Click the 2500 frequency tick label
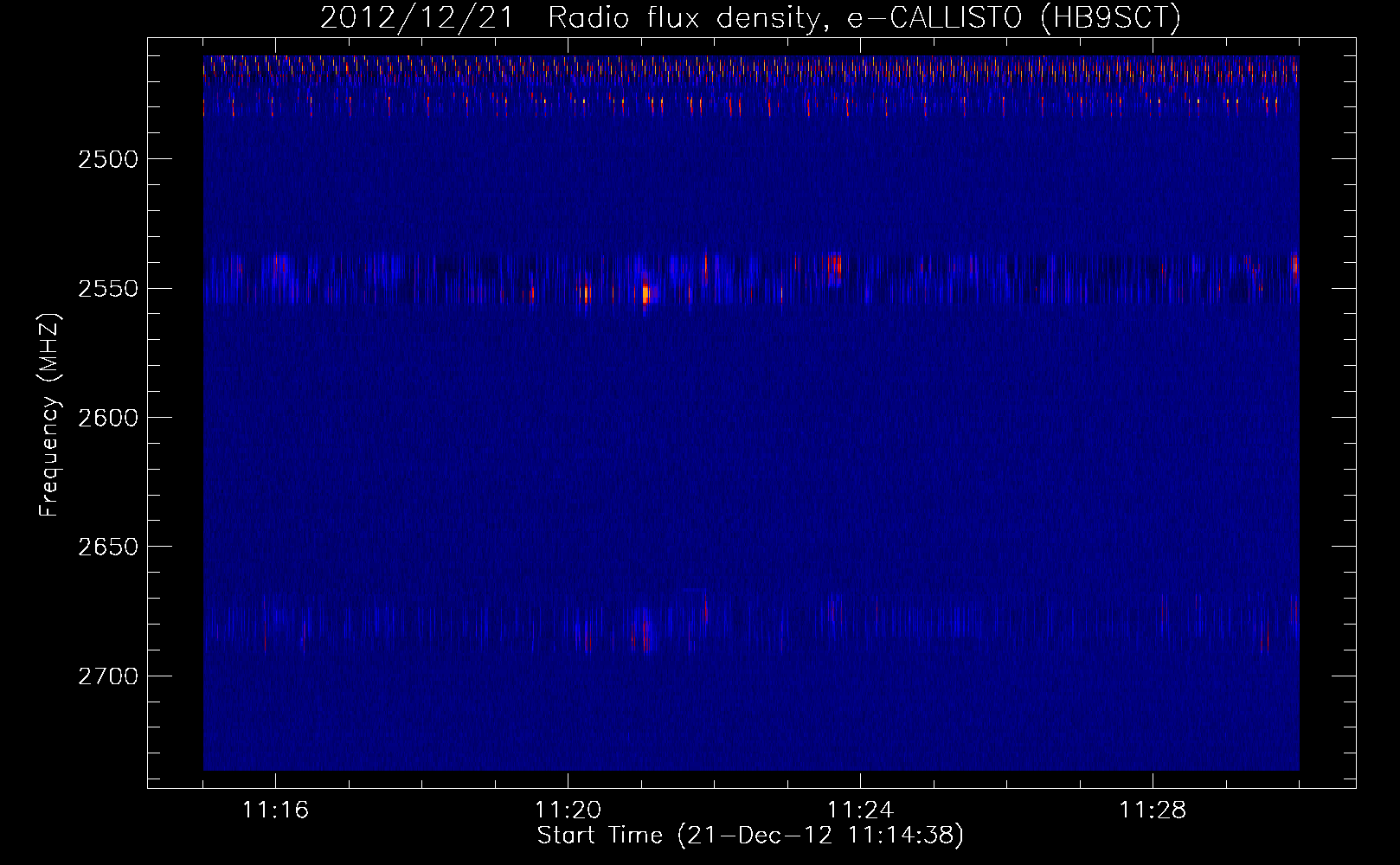Viewport: 1400px width, 865px height. pos(108,159)
